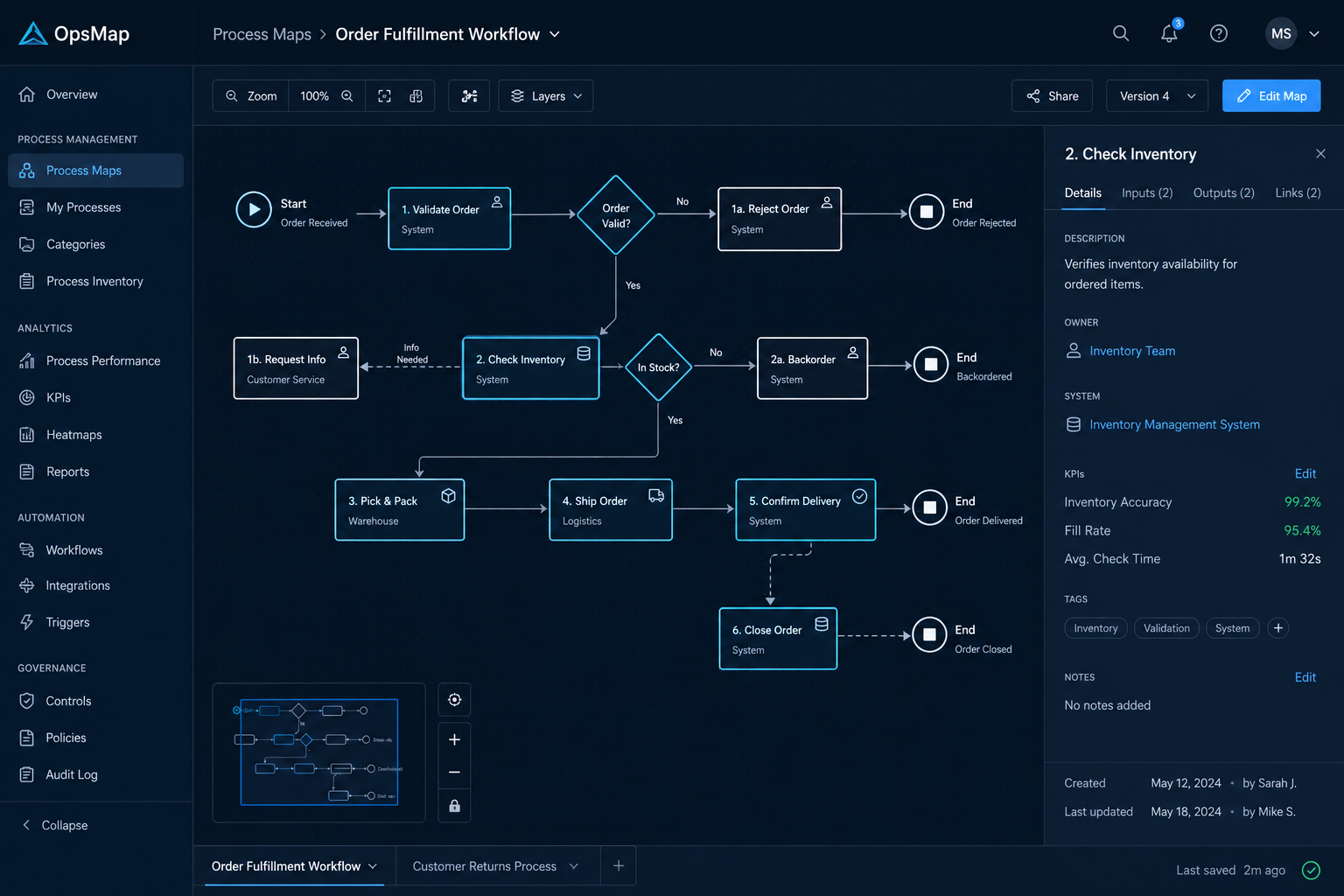Select the 3. Pick & Pack node
1344x896 pixels.
coord(400,510)
